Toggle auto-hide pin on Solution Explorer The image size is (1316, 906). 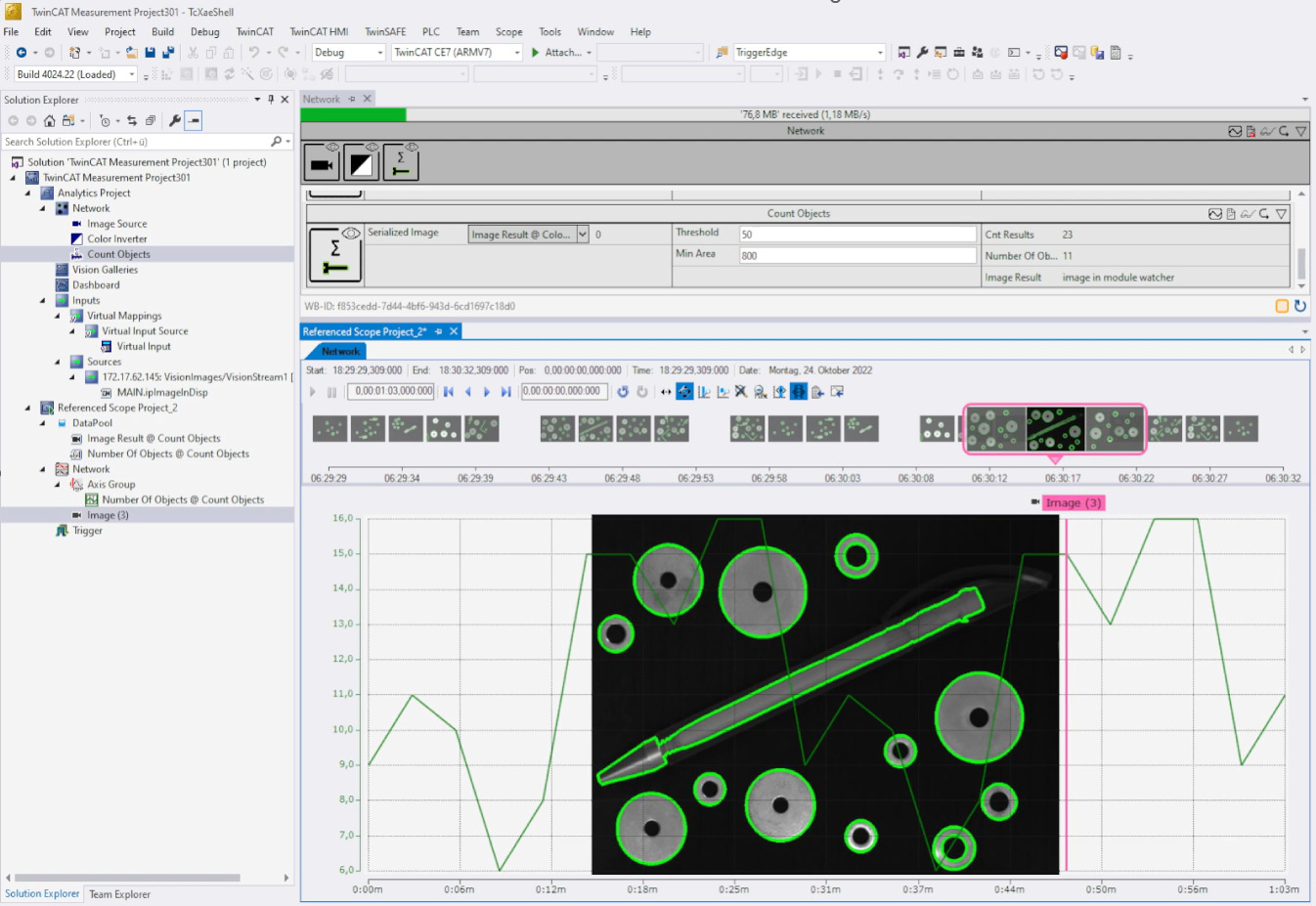[x=270, y=99]
